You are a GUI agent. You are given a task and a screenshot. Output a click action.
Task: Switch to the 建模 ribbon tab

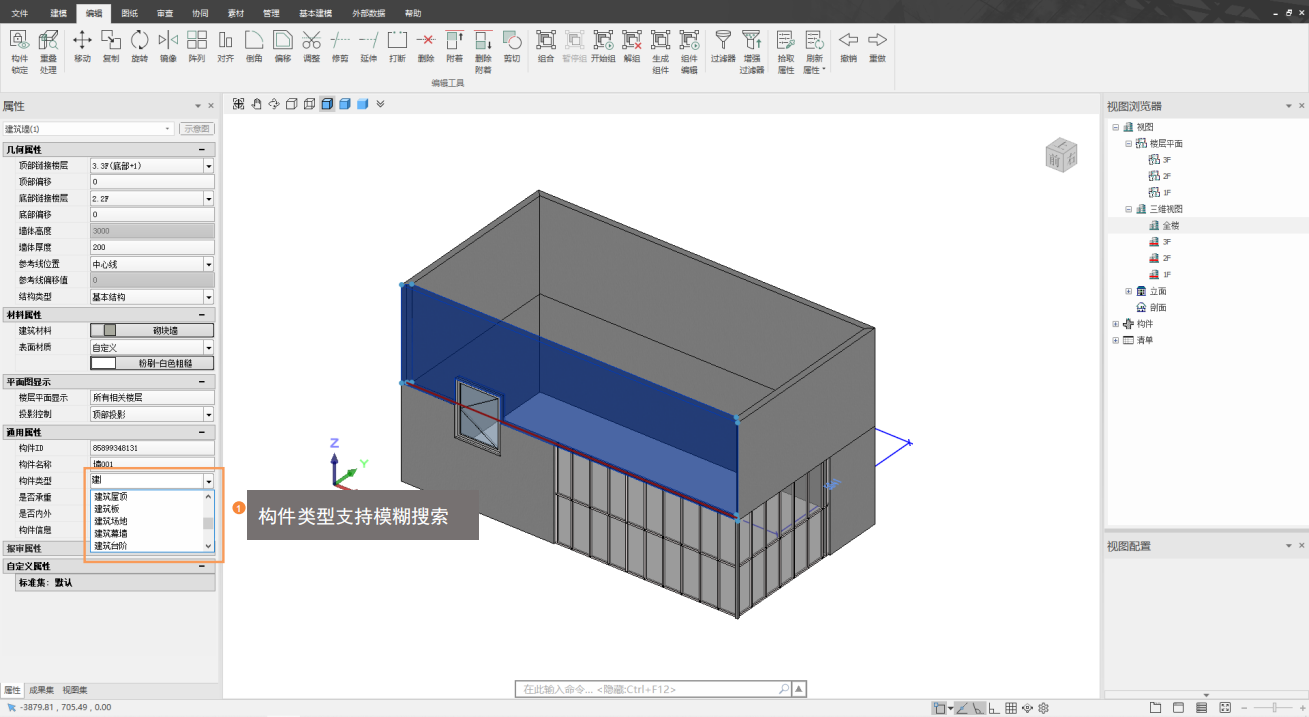coord(59,13)
